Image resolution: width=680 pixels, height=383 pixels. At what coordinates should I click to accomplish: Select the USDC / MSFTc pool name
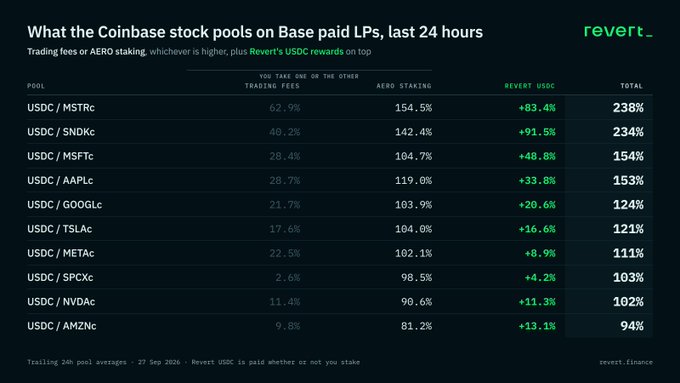60,156
